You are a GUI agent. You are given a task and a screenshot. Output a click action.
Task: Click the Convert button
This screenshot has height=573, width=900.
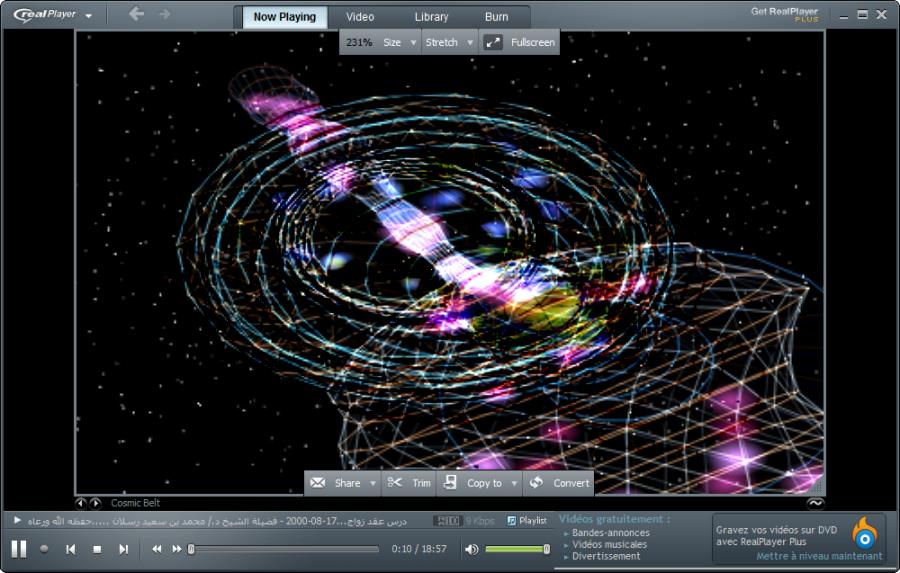pos(560,483)
